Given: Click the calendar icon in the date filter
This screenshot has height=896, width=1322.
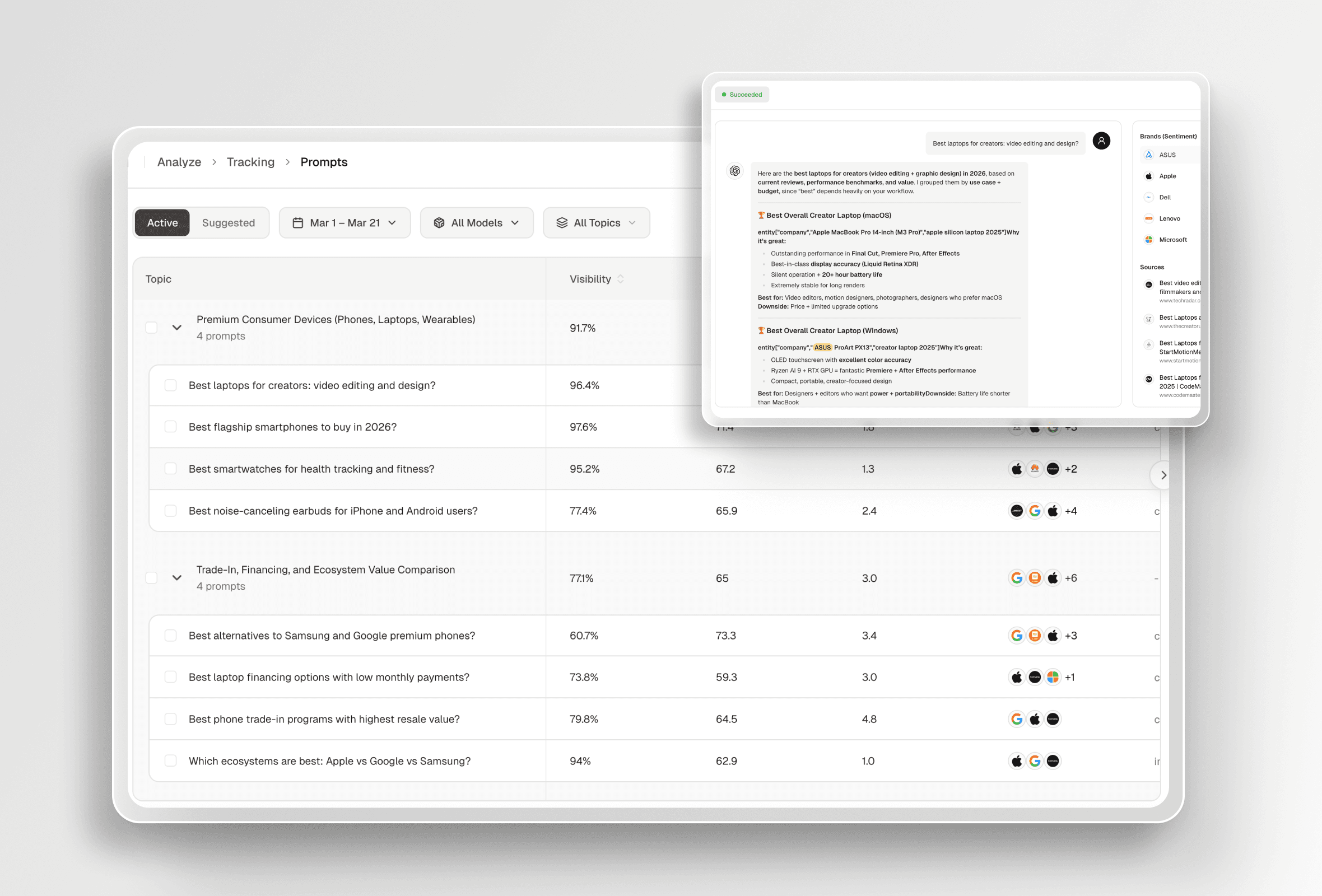Looking at the screenshot, I should [298, 222].
